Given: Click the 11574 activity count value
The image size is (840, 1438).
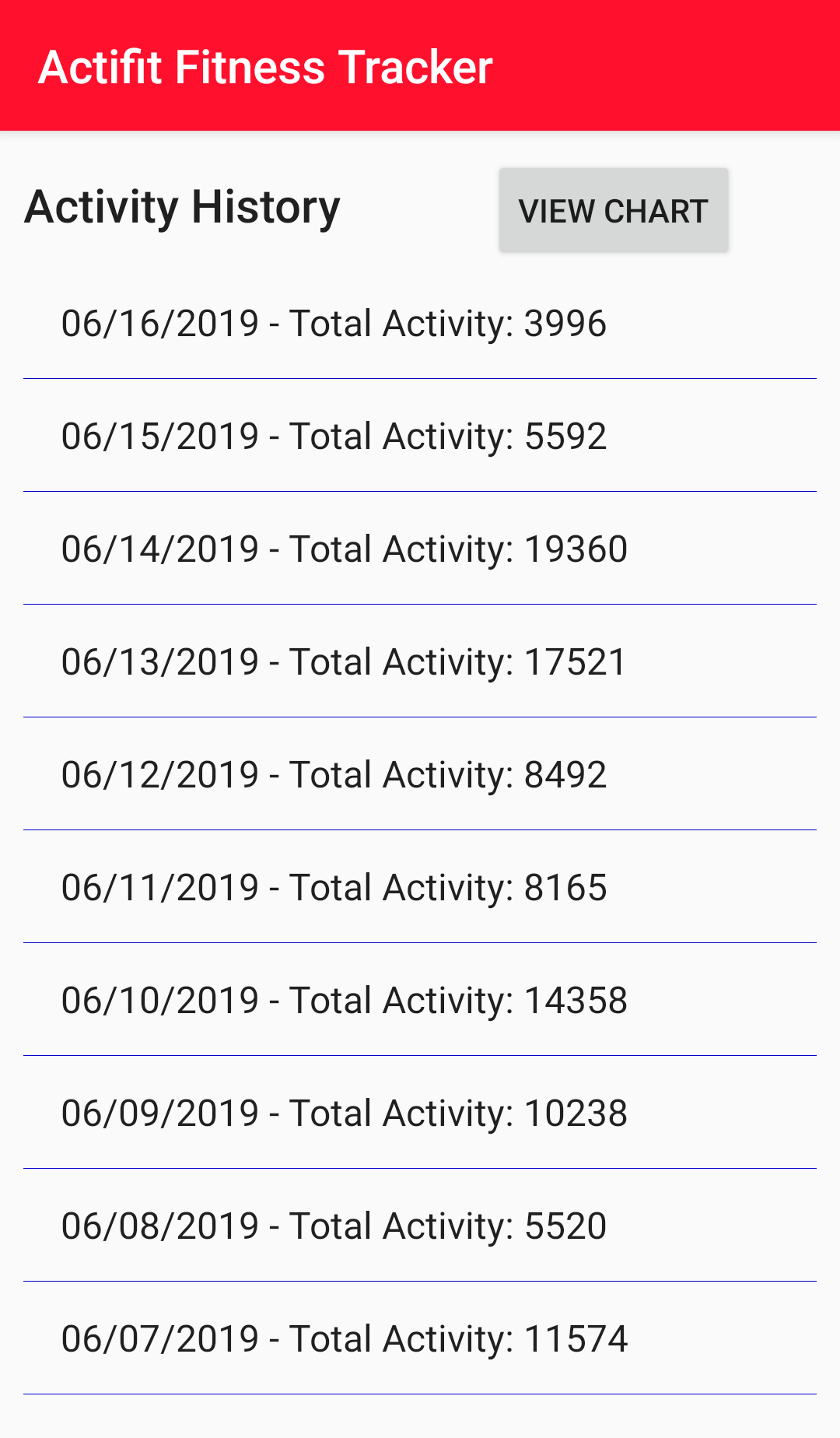Looking at the screenshot, I should coord(576,1339).
